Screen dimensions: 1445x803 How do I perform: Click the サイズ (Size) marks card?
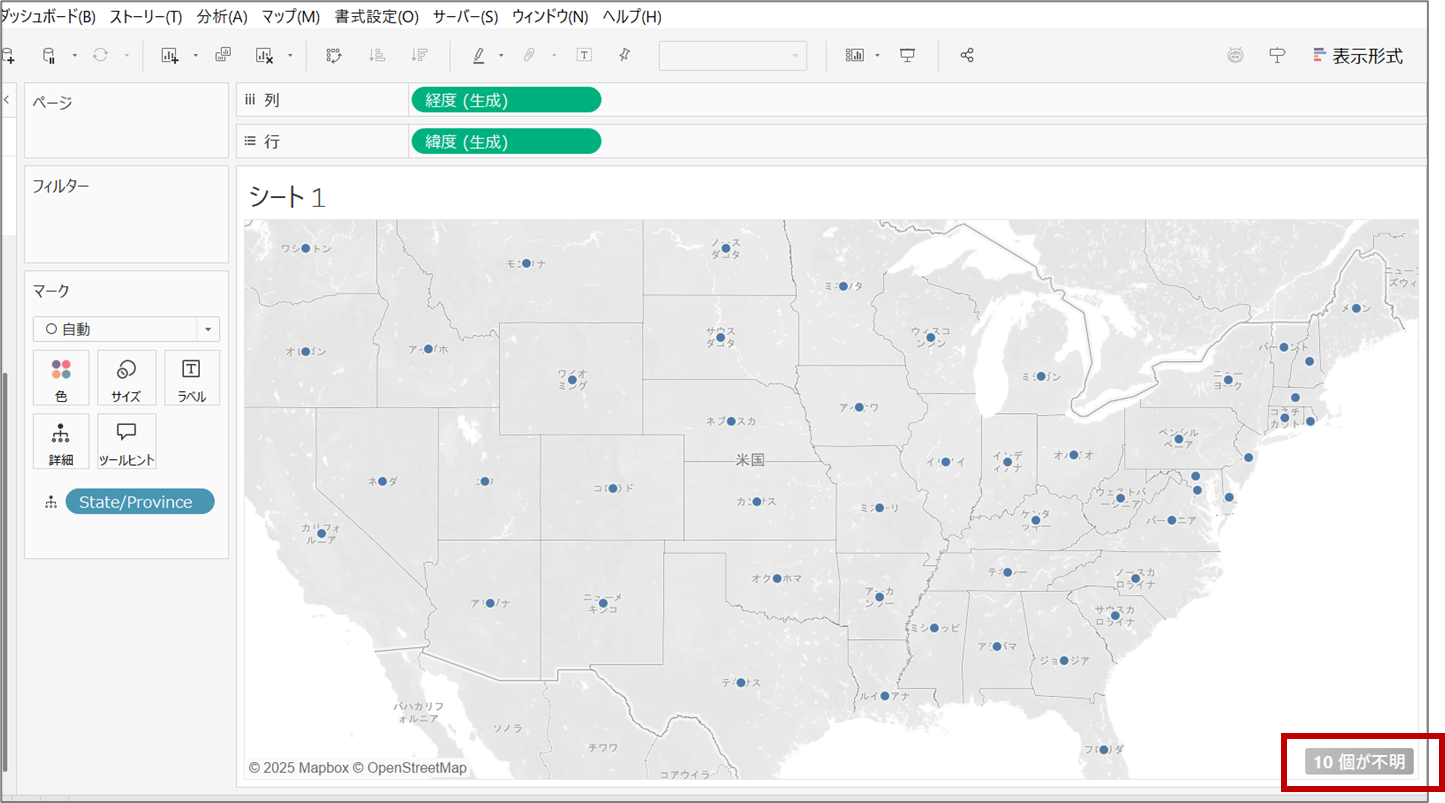pyautogui.click(x=126, y=378)
